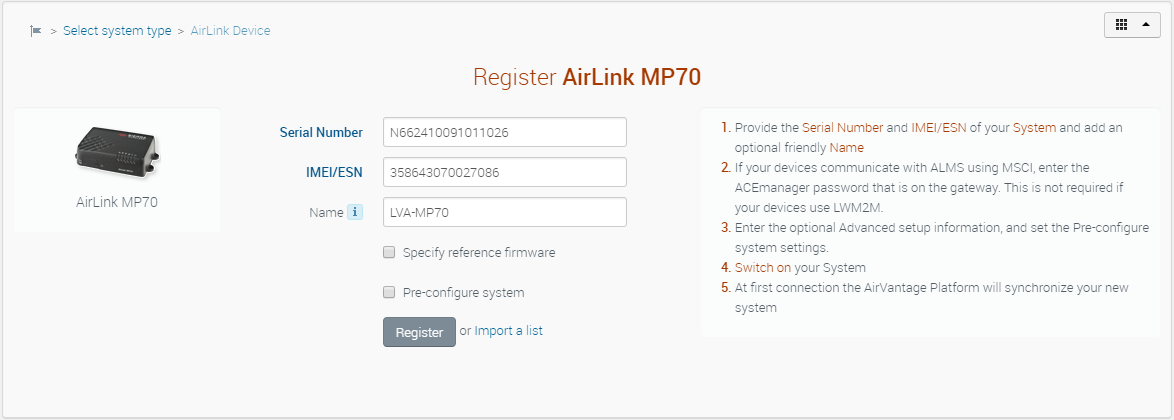Screen dimensions: 1174x420
Task: Click the grid icon at top right
Action: click(1121, 25)
